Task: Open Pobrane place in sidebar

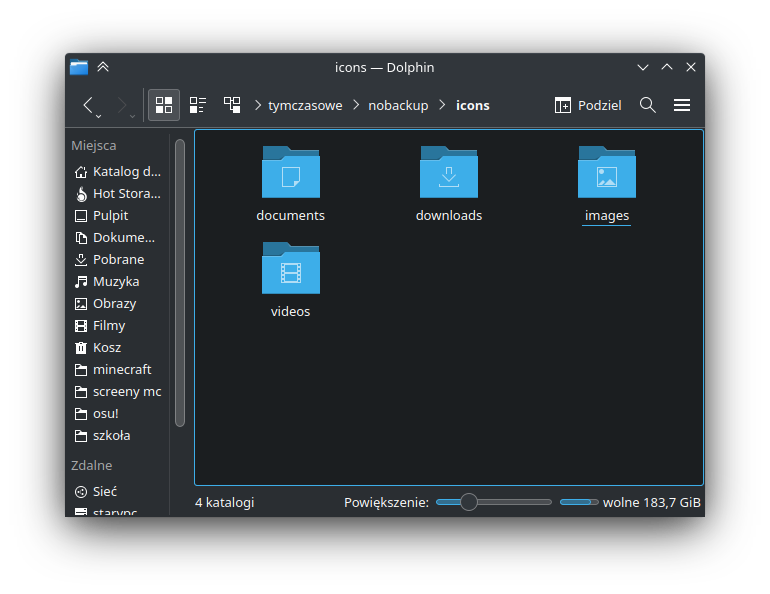Action: coord(118,259)
